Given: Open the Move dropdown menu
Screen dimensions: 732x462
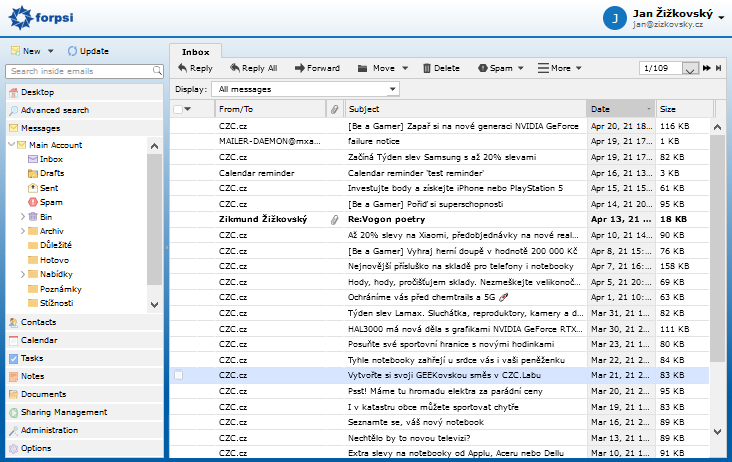Looking at the screenshot, I should (x=405, y=68).
